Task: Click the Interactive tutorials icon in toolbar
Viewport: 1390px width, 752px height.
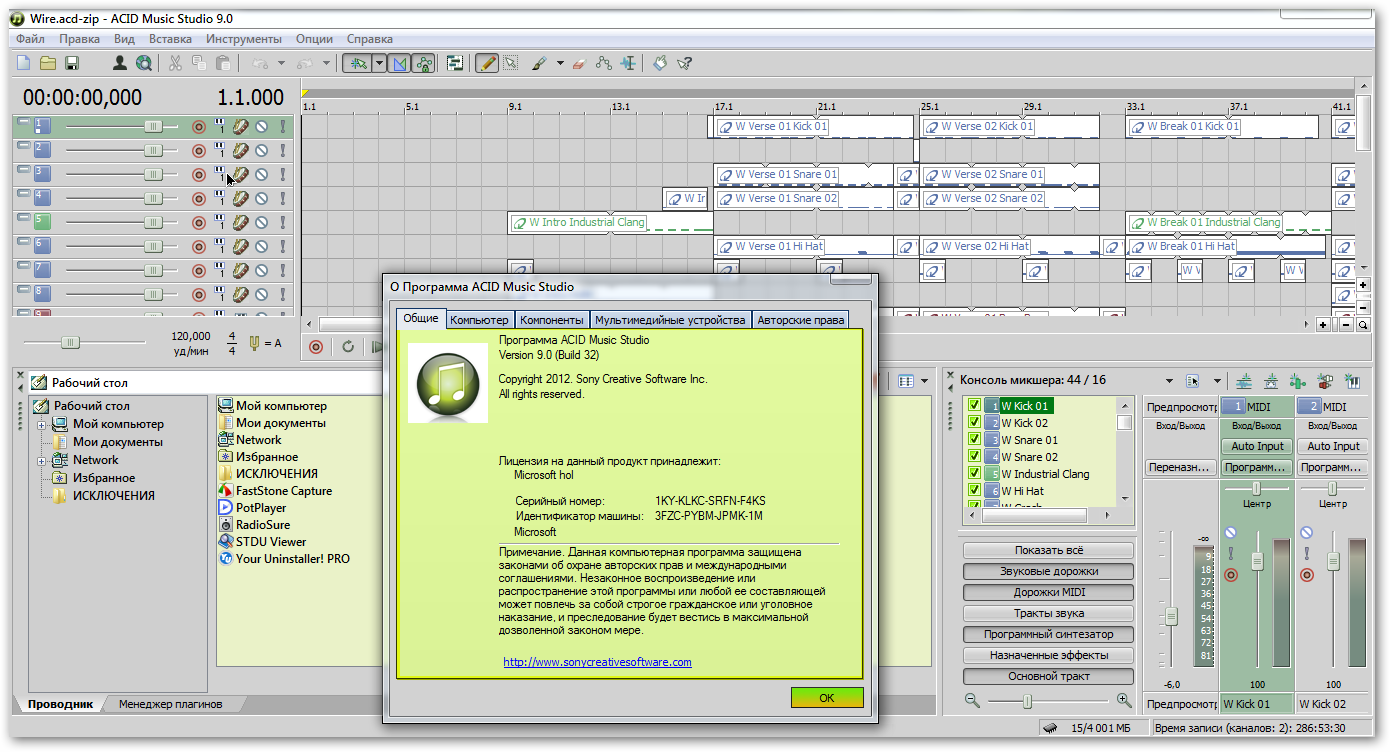Action: coord(660,63)
